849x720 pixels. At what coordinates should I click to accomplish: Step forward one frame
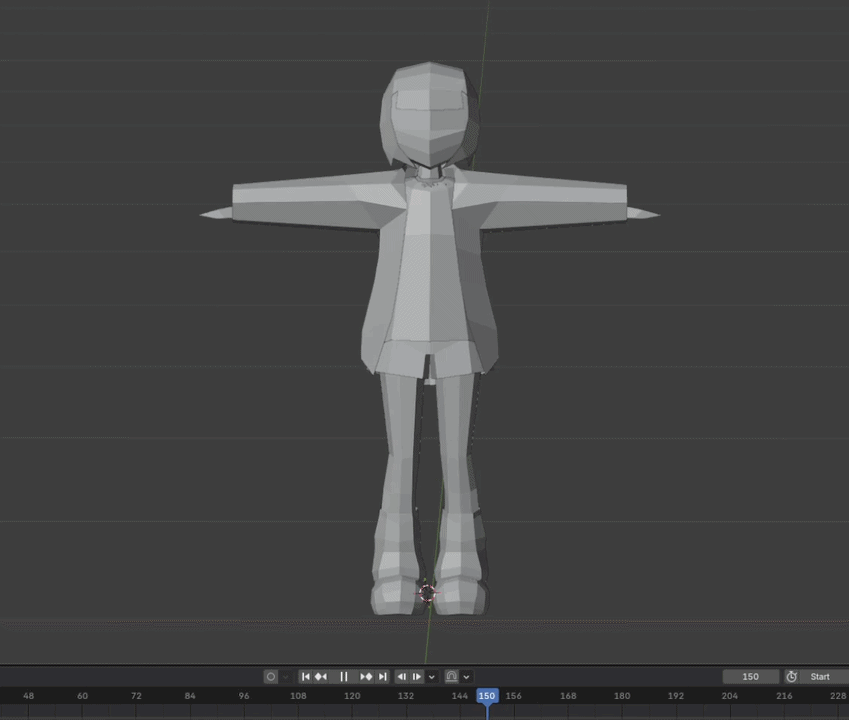[417, 677]
